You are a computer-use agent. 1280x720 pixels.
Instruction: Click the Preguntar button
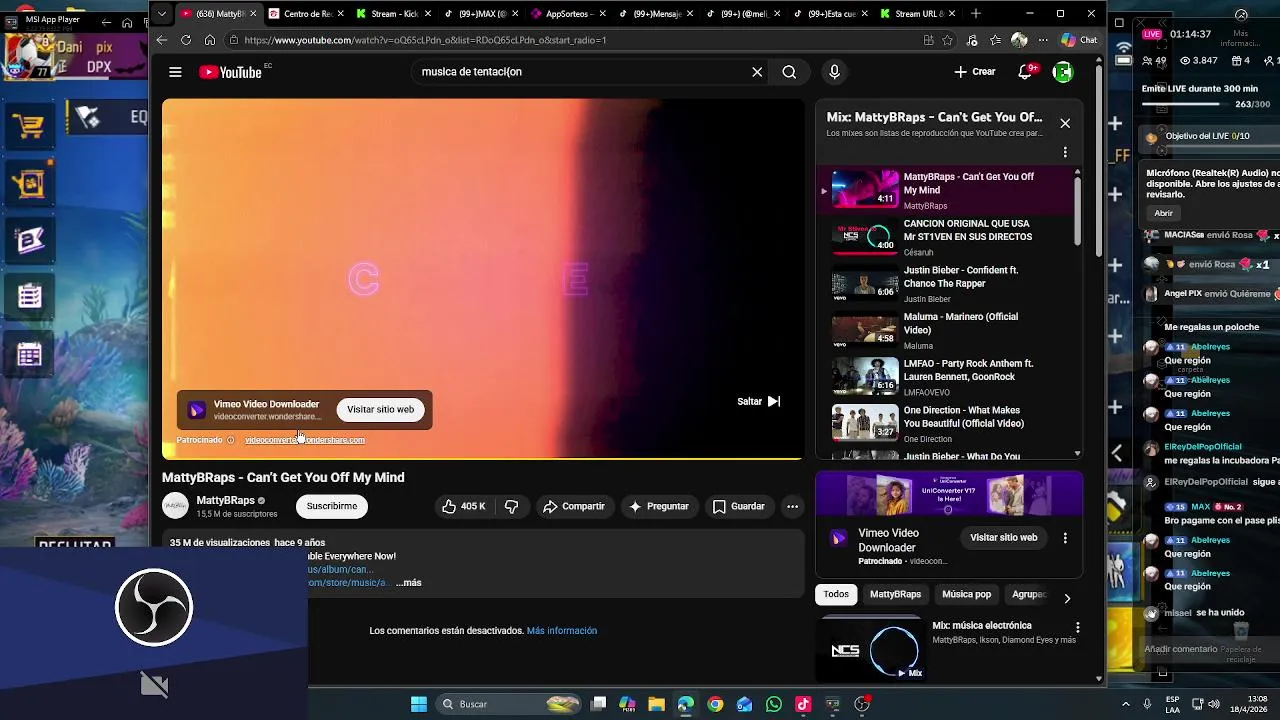658,506
